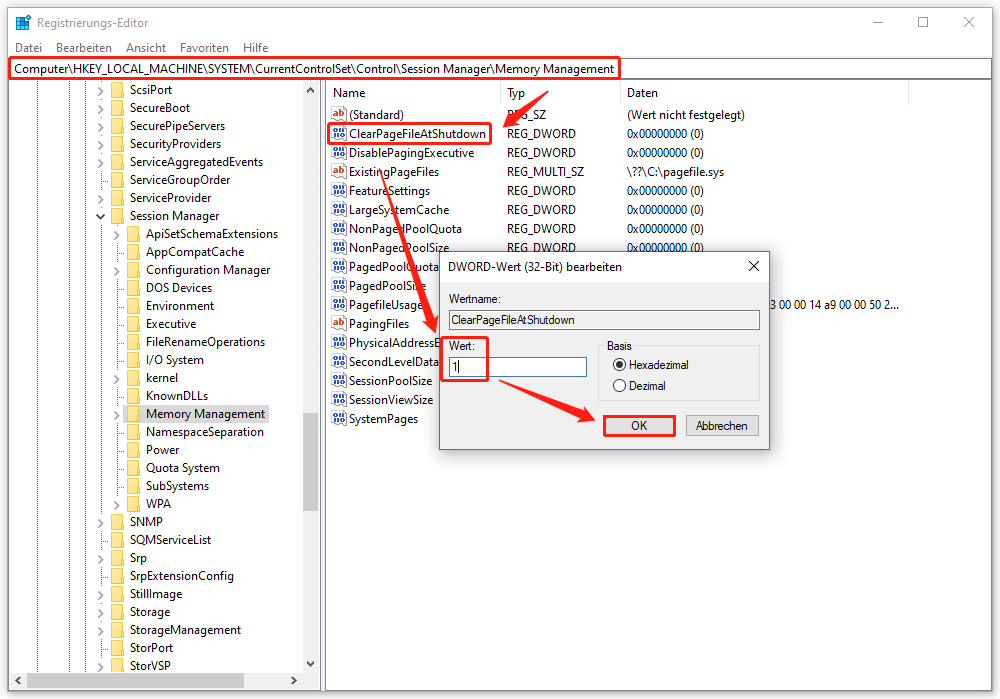Click the REG_DWORD icon of DisablePagingExecutive

tap(339, 152)
